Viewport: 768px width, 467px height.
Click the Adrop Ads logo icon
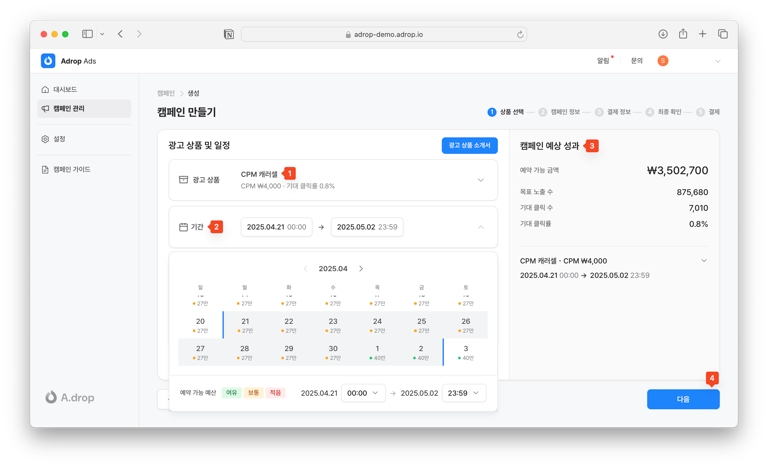[48, 61]
